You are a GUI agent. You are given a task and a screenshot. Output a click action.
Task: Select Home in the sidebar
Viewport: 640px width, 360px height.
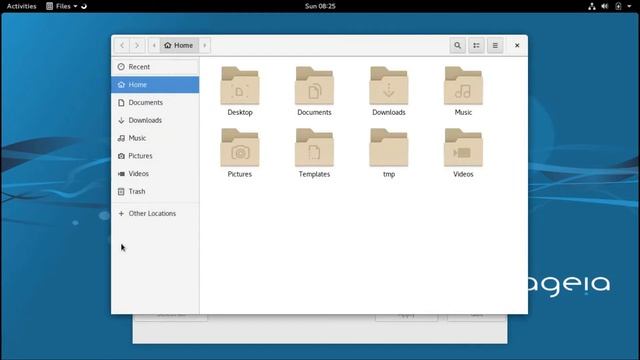155,84
